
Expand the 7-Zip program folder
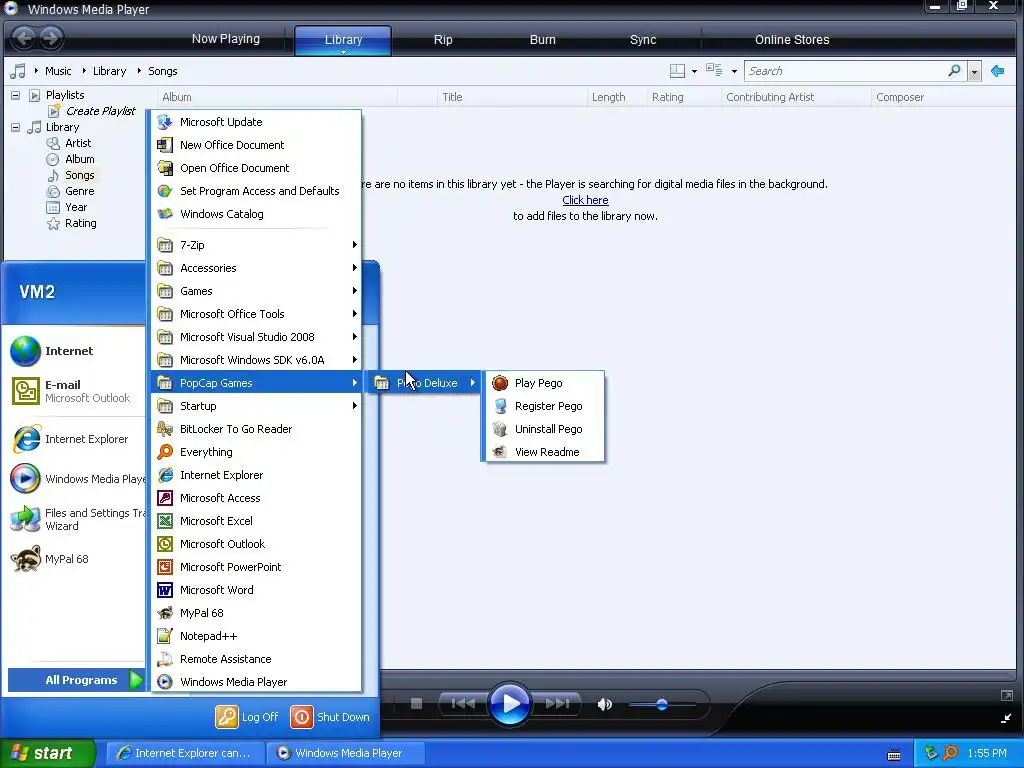(x=256, y=245)
